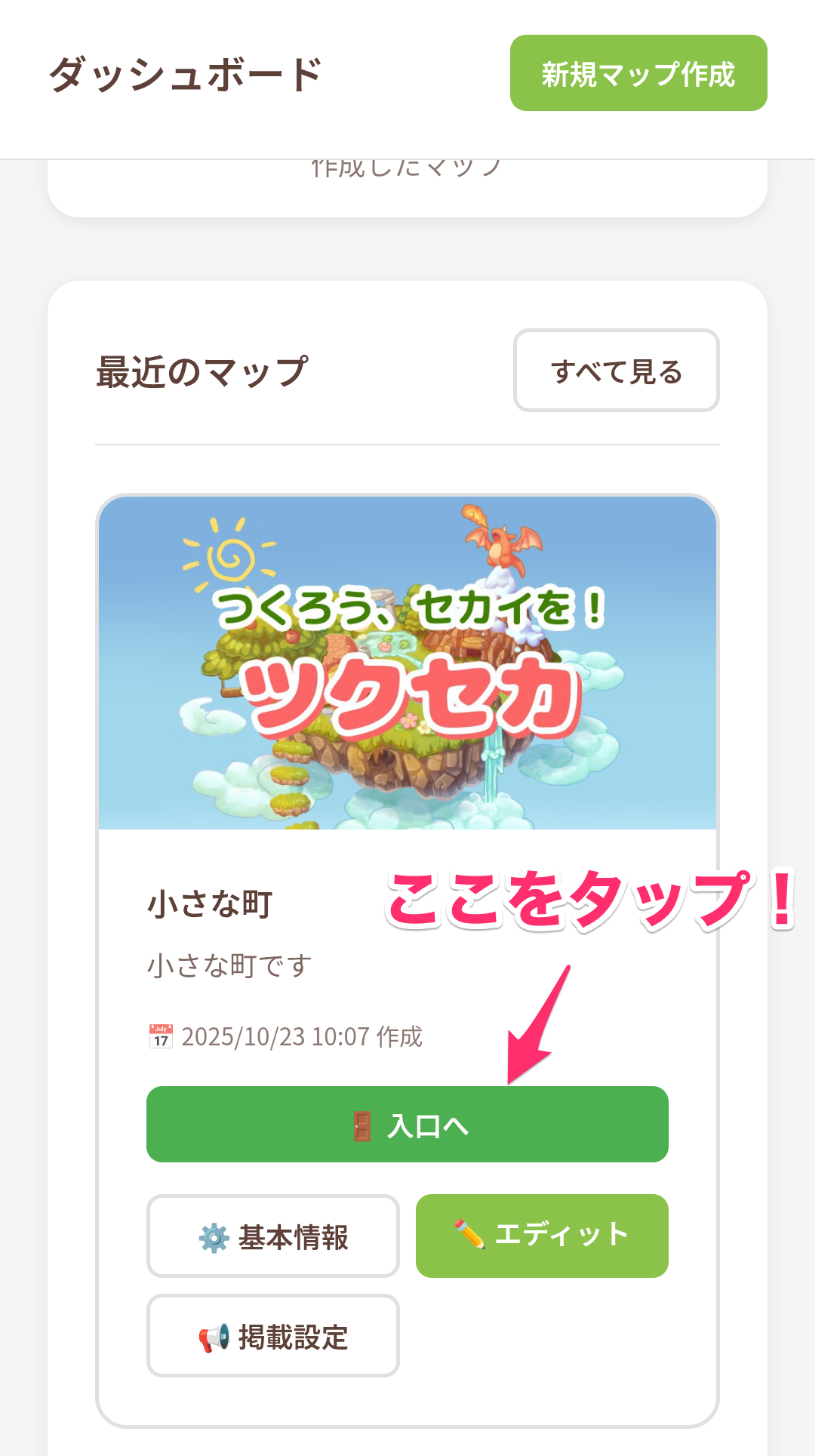The width and height of the screenshot is (840, 1456).
Task: Click the ダッシュボード page heading
Action: tap(186, 74)
